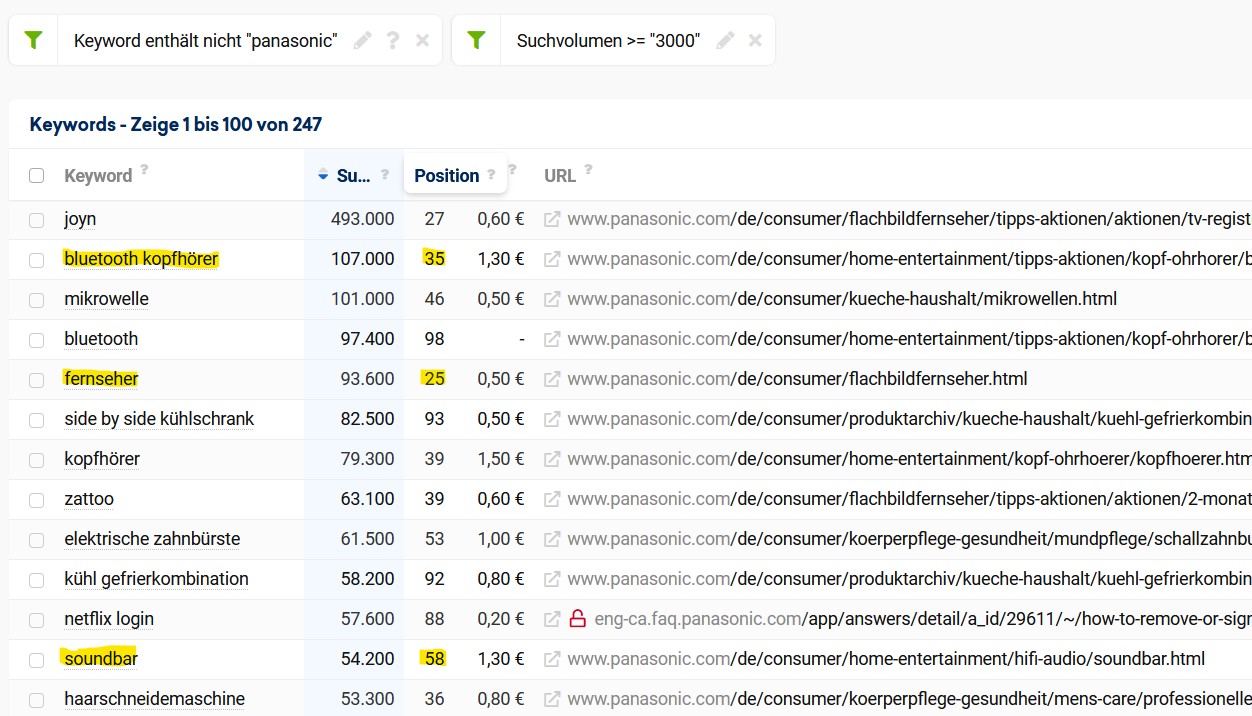Open the external link icon in the zattoo row
The height and width of the screenshot is (716, 1252).
pos(552,499)
